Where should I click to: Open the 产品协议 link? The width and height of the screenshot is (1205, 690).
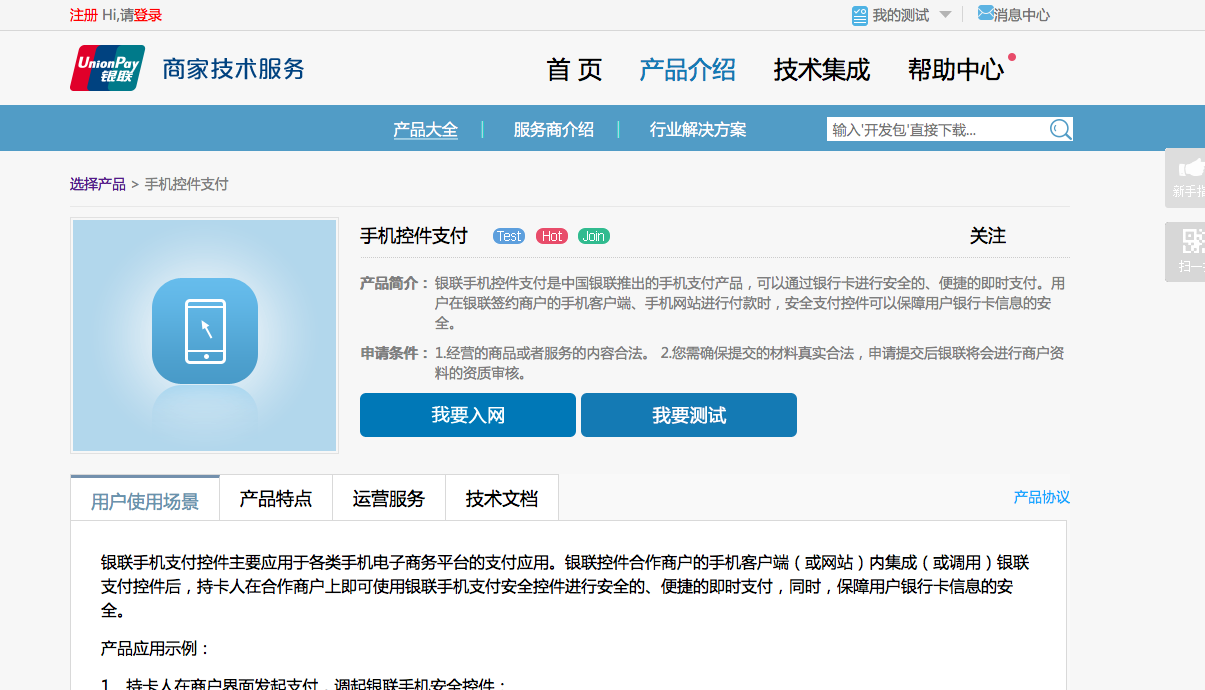(1041, 497)
